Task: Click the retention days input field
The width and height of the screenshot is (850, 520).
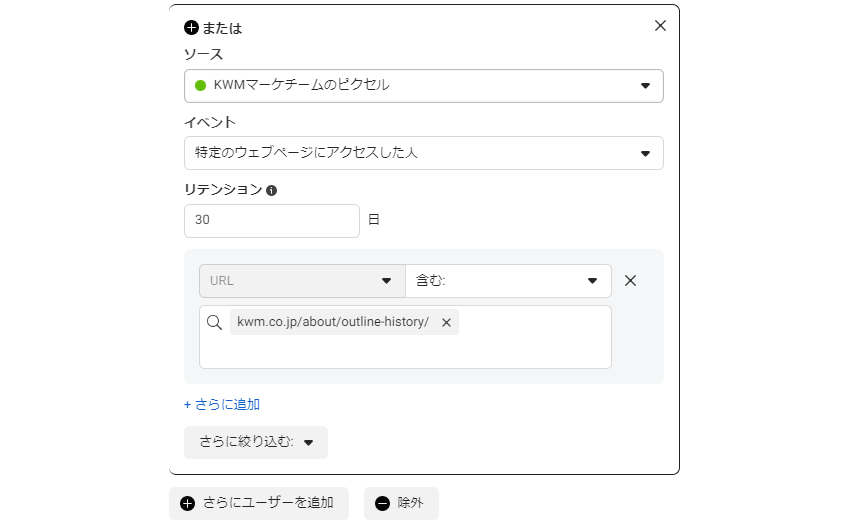Action: point(272,221)
